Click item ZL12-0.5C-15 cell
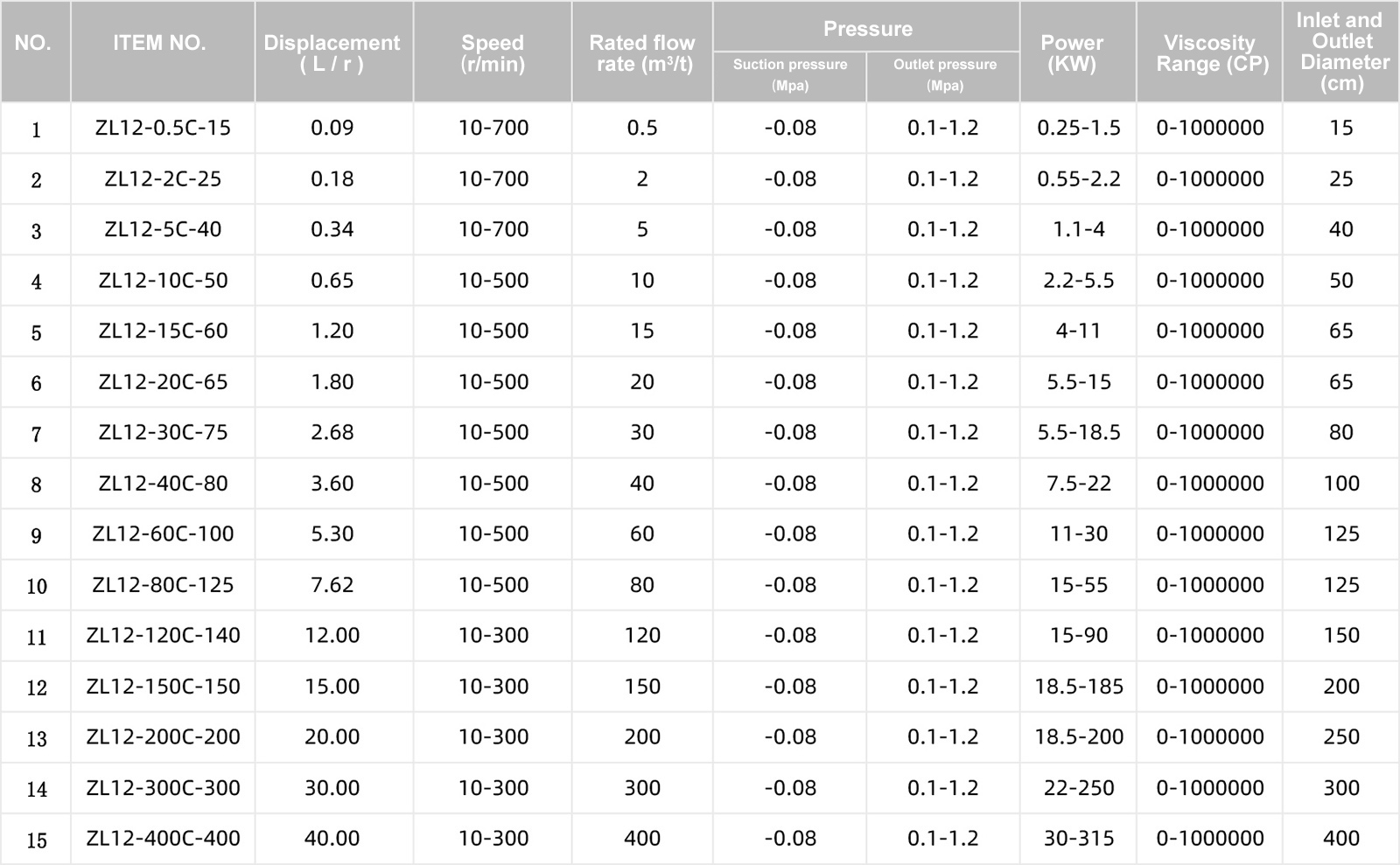1400x865 pixels. coord(163,128)
